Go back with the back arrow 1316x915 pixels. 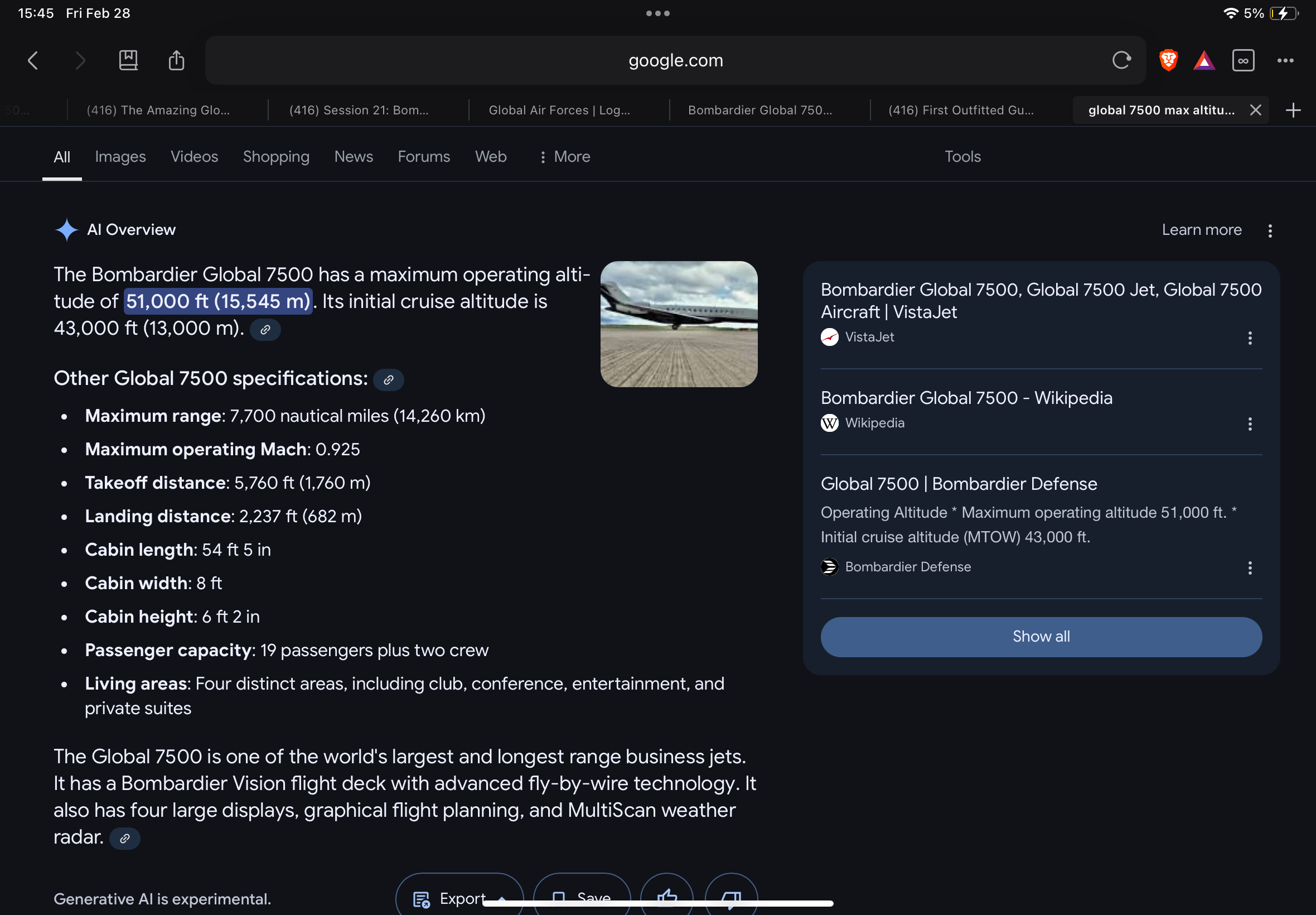tap(33, 60)
